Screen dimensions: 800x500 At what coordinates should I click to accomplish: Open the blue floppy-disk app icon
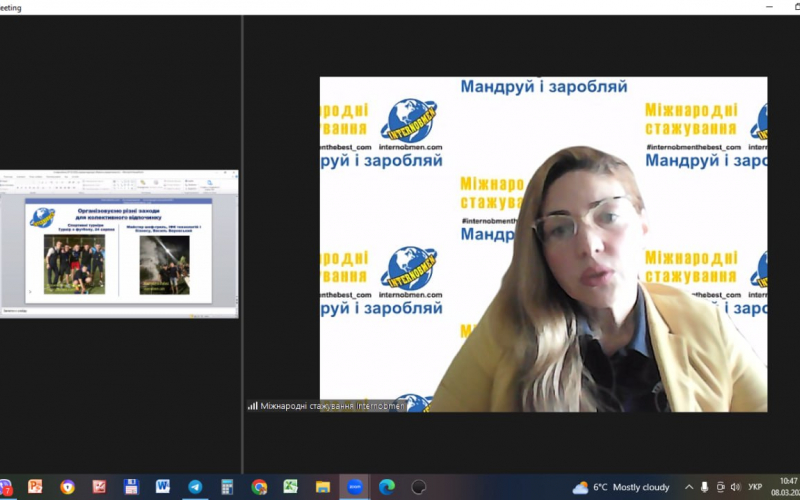(131, 487)
